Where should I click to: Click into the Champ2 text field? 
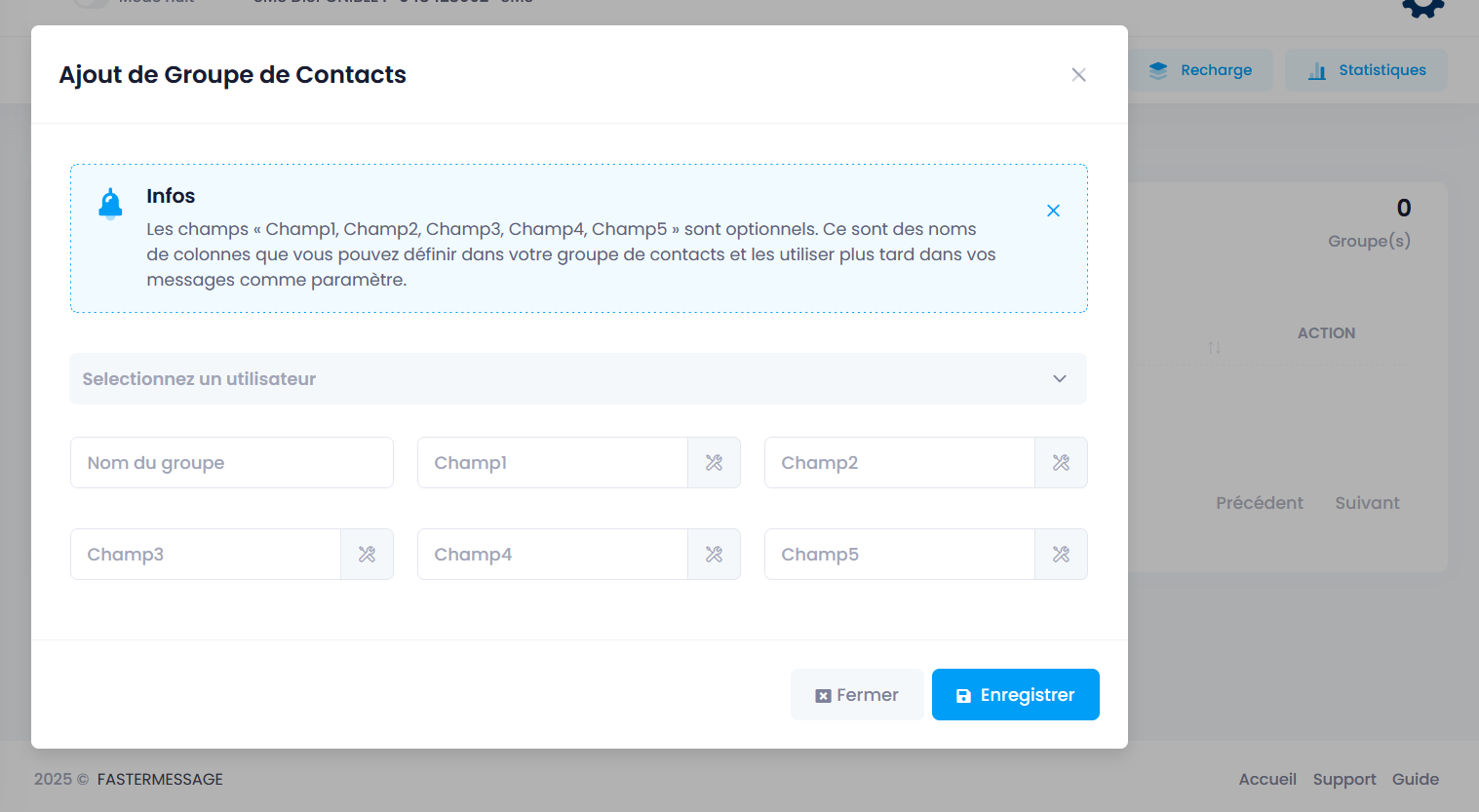pyautogui.click(x=899, y=463)
